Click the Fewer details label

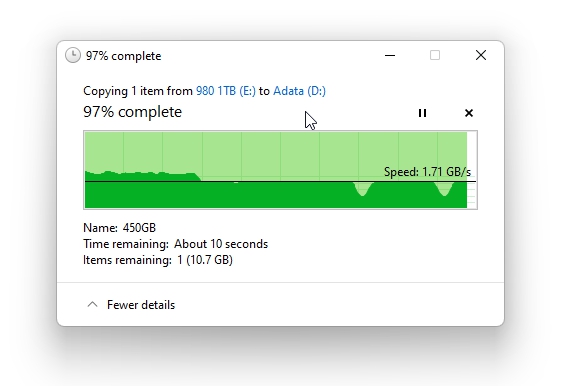(141, 305)
